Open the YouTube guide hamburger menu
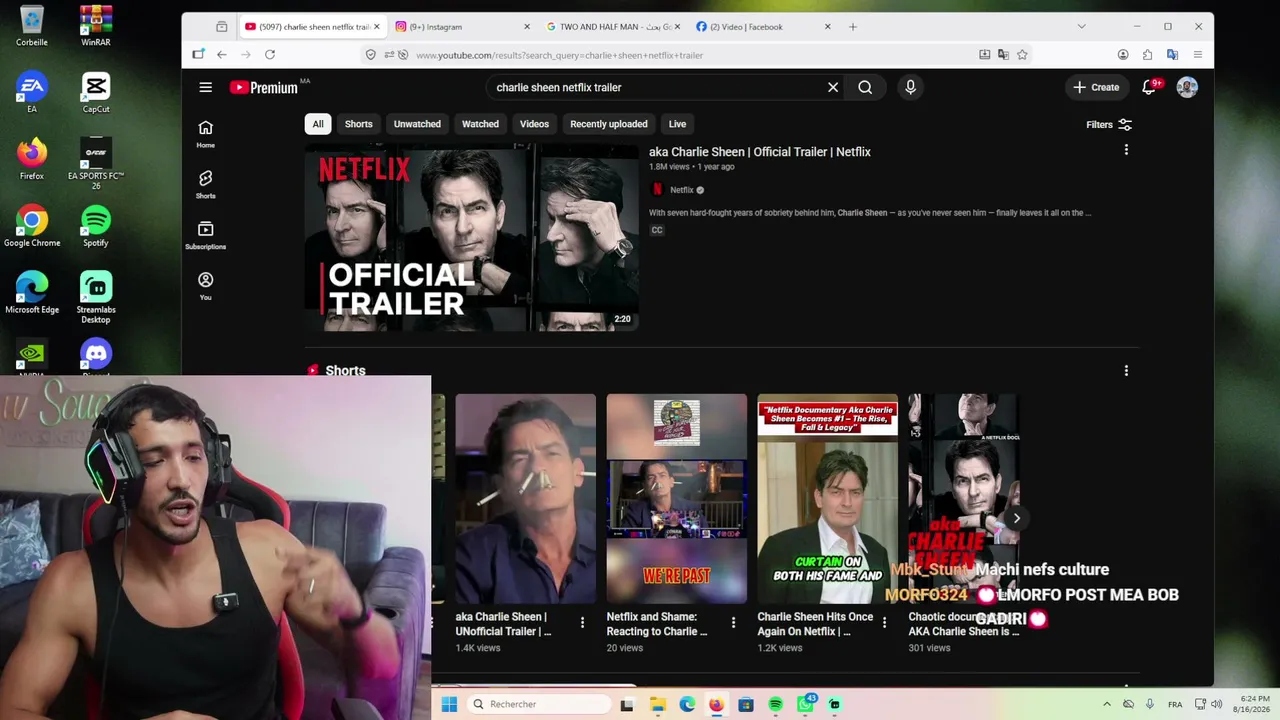1280x720 pixels. pos(205,87)
